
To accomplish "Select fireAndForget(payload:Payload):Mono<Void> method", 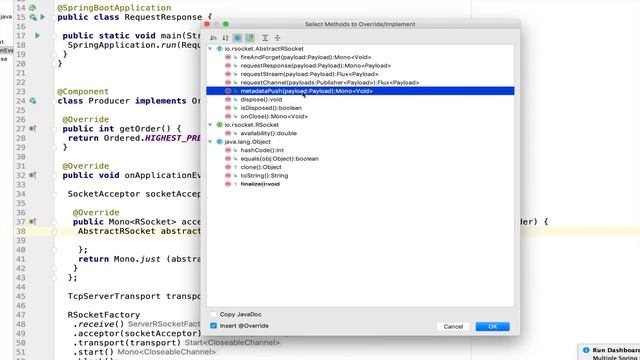I will pos(306,57).
